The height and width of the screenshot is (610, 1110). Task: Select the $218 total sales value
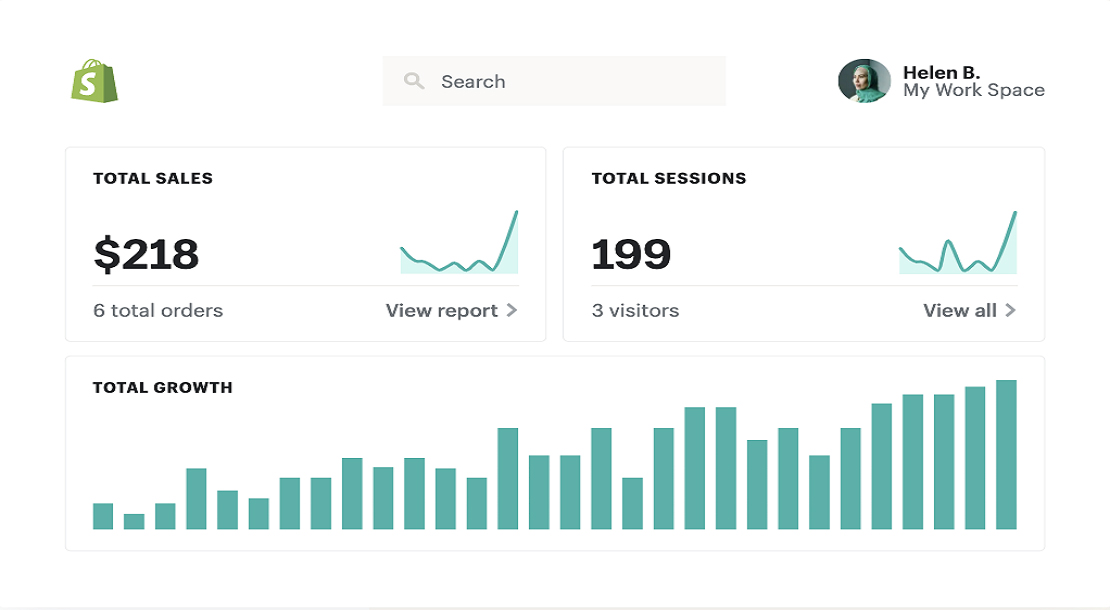point(146,254)
